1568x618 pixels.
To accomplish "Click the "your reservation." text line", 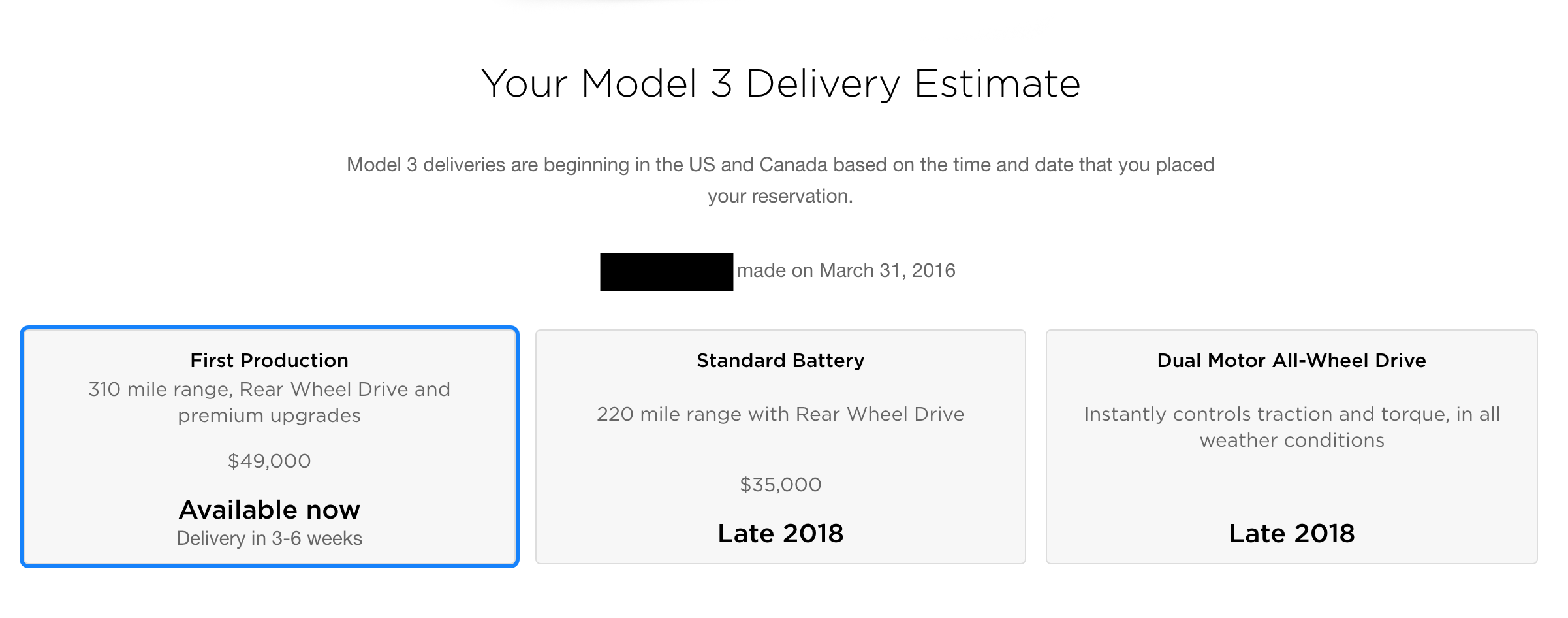I will (x=780, y=196).
